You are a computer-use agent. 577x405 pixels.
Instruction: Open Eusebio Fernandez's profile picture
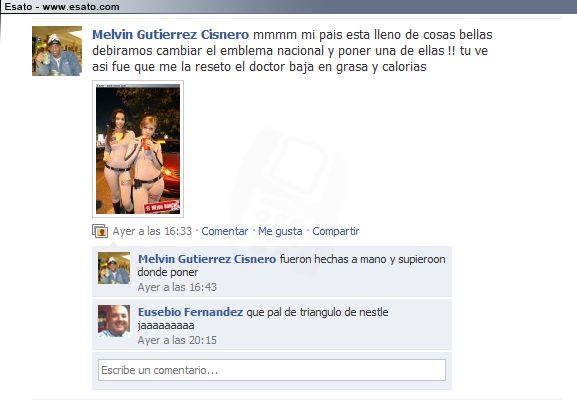pyautogui.click(x=114, y=321)
